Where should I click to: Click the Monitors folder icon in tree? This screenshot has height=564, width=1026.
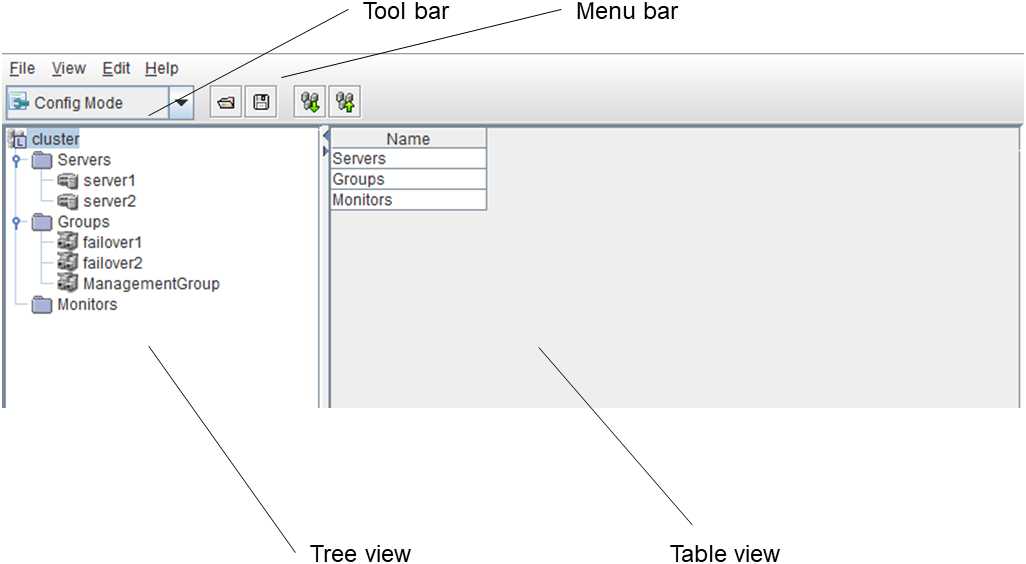point(42,305)
